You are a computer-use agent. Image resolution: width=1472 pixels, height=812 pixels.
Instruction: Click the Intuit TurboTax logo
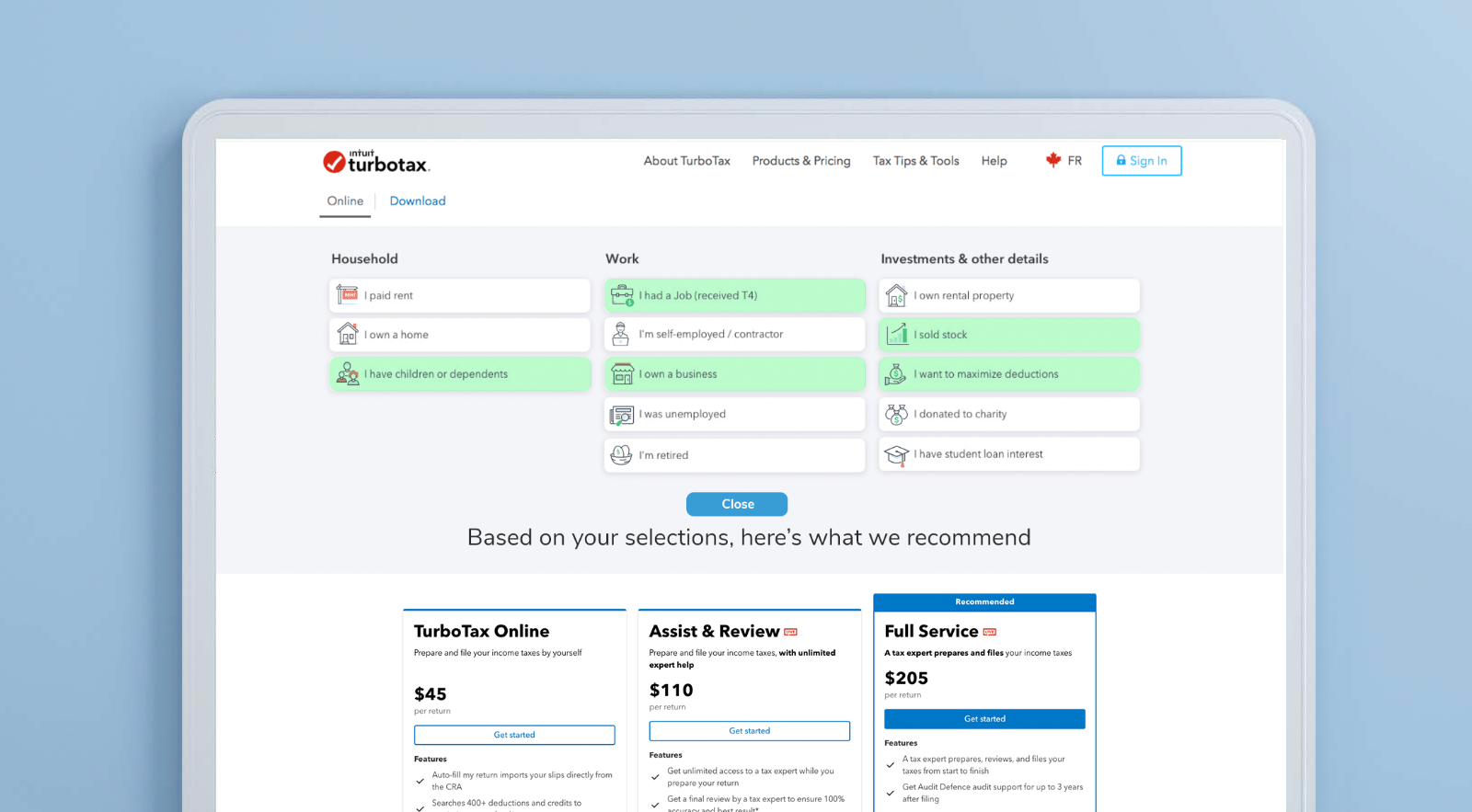[x=376, y=161]
